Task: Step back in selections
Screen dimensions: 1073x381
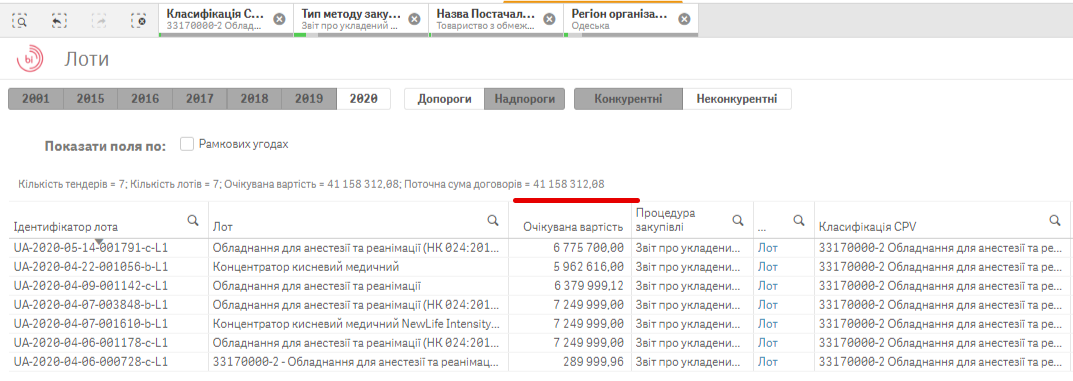Action: (x=60, y=21)
